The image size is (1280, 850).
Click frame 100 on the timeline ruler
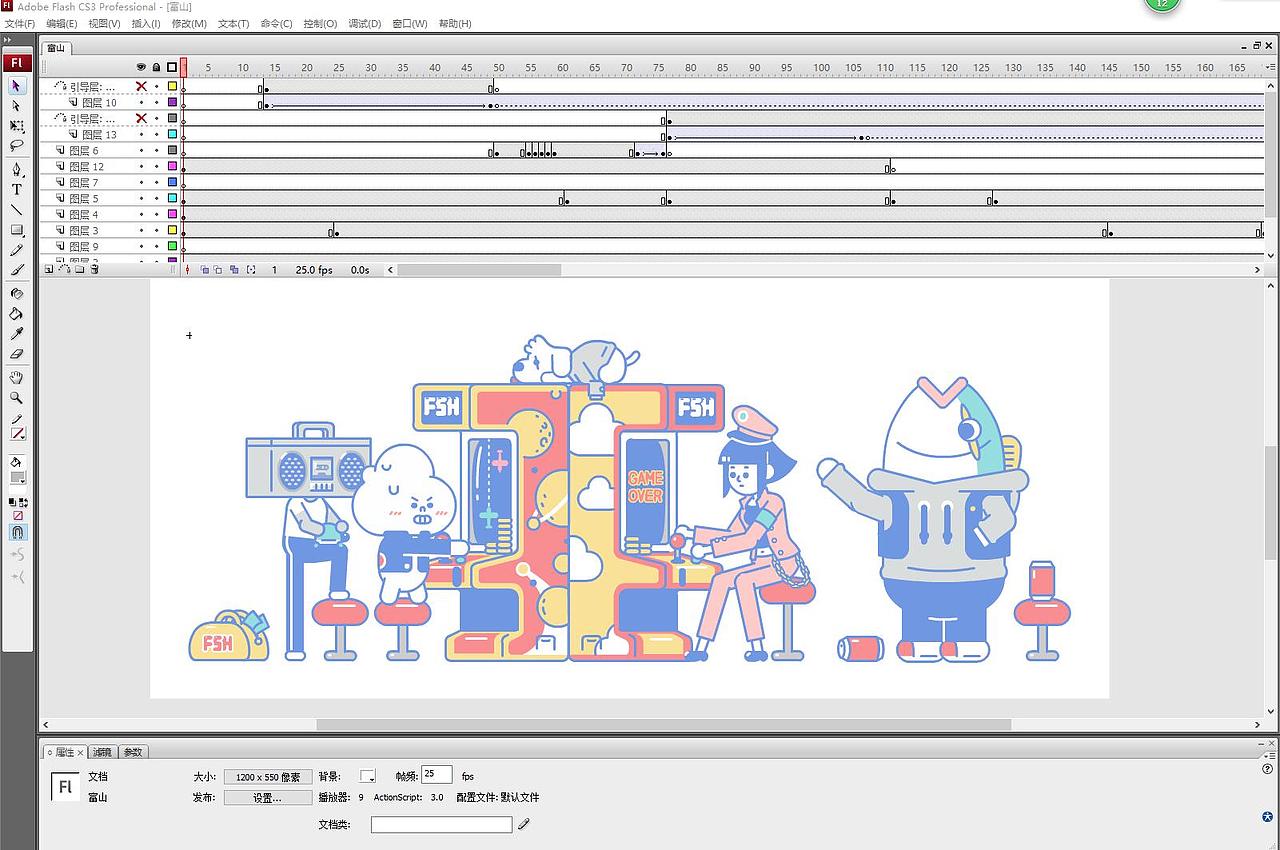pyautogui.click(x=821, y=67)
